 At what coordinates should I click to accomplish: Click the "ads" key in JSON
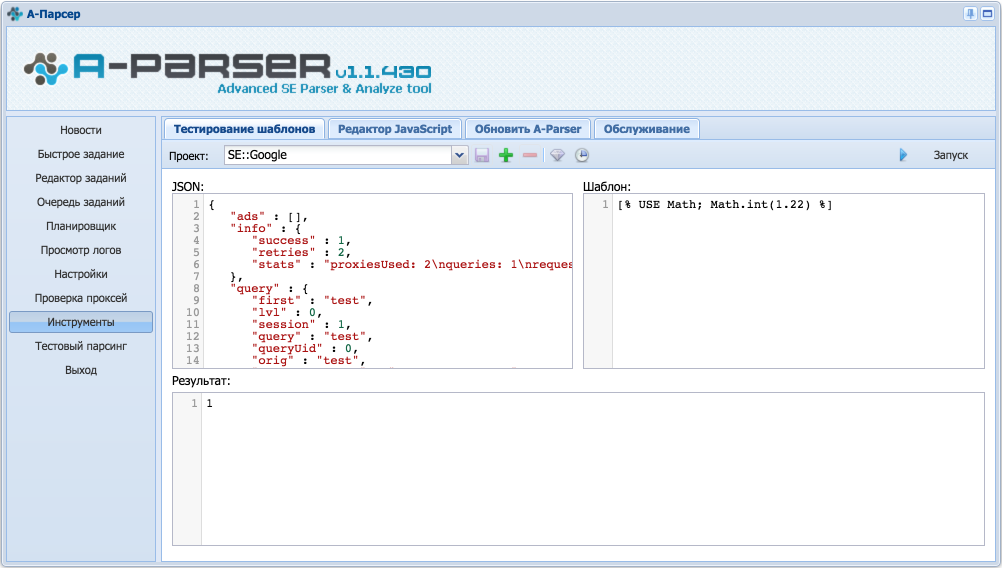coord(247,217)
